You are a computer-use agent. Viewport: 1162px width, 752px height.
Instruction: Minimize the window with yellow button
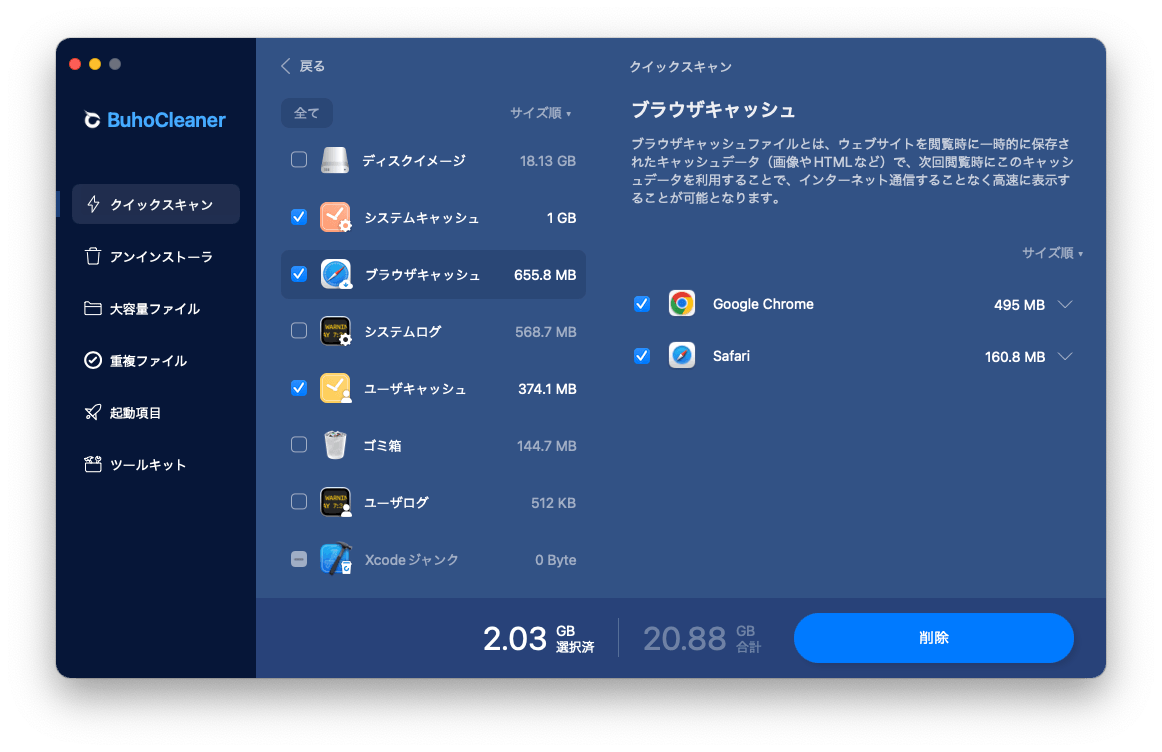[95, 64]
